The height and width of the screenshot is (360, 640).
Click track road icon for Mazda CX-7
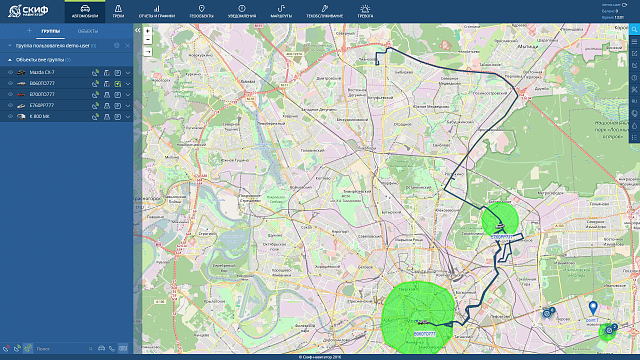tap(107, 72)
